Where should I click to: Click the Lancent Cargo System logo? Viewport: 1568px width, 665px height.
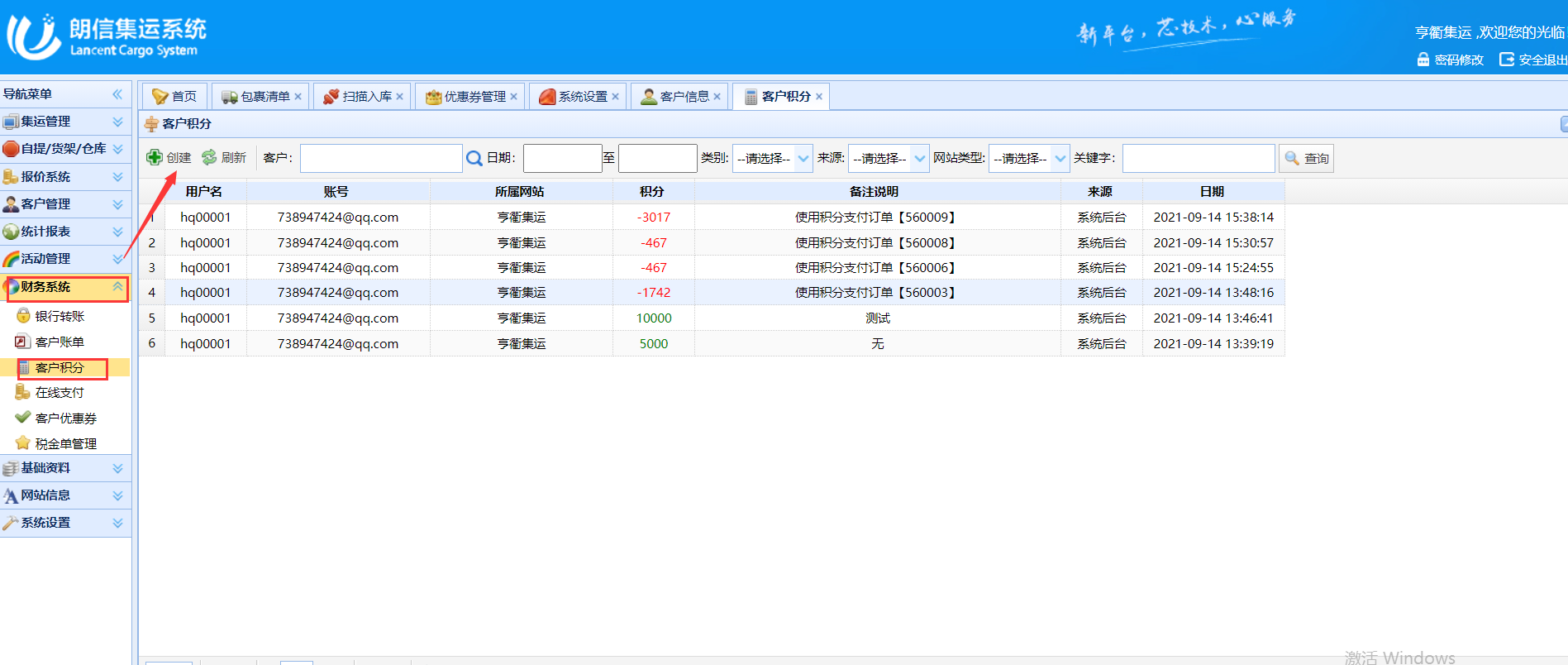106,37
